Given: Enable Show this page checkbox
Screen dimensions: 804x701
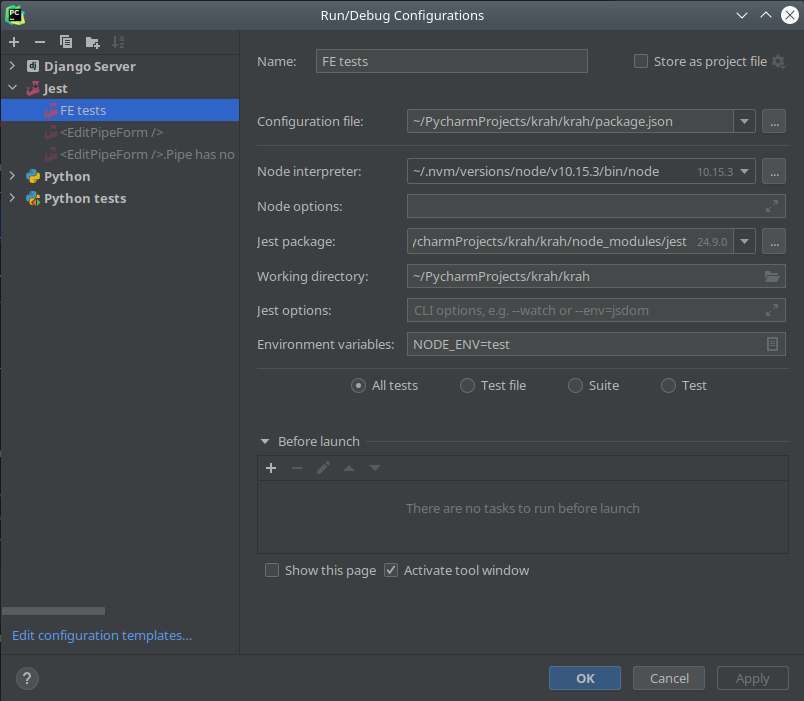Looking at the screenshot, I should coord(272,570).
